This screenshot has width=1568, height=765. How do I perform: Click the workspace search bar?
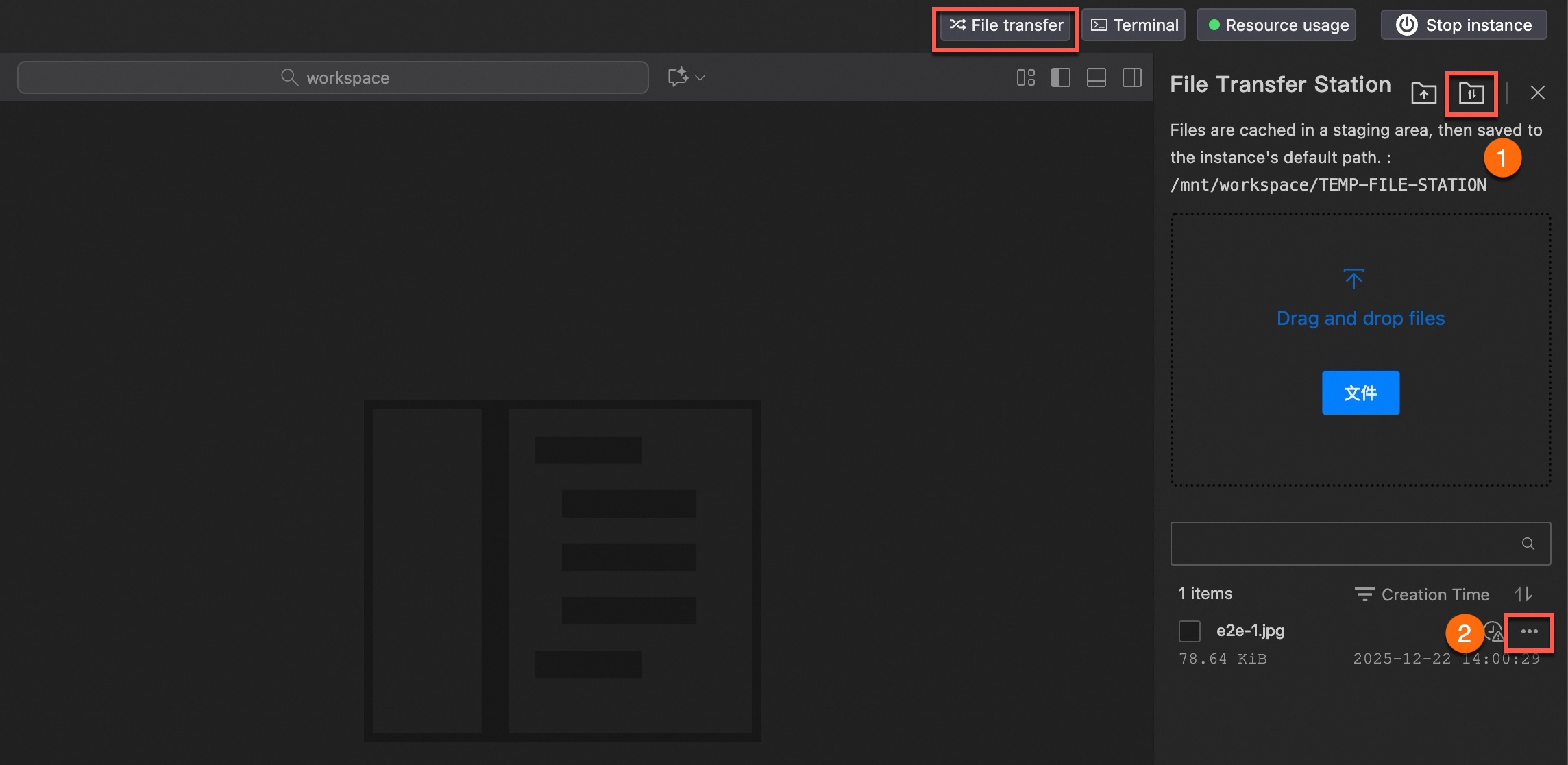[333, 77]
